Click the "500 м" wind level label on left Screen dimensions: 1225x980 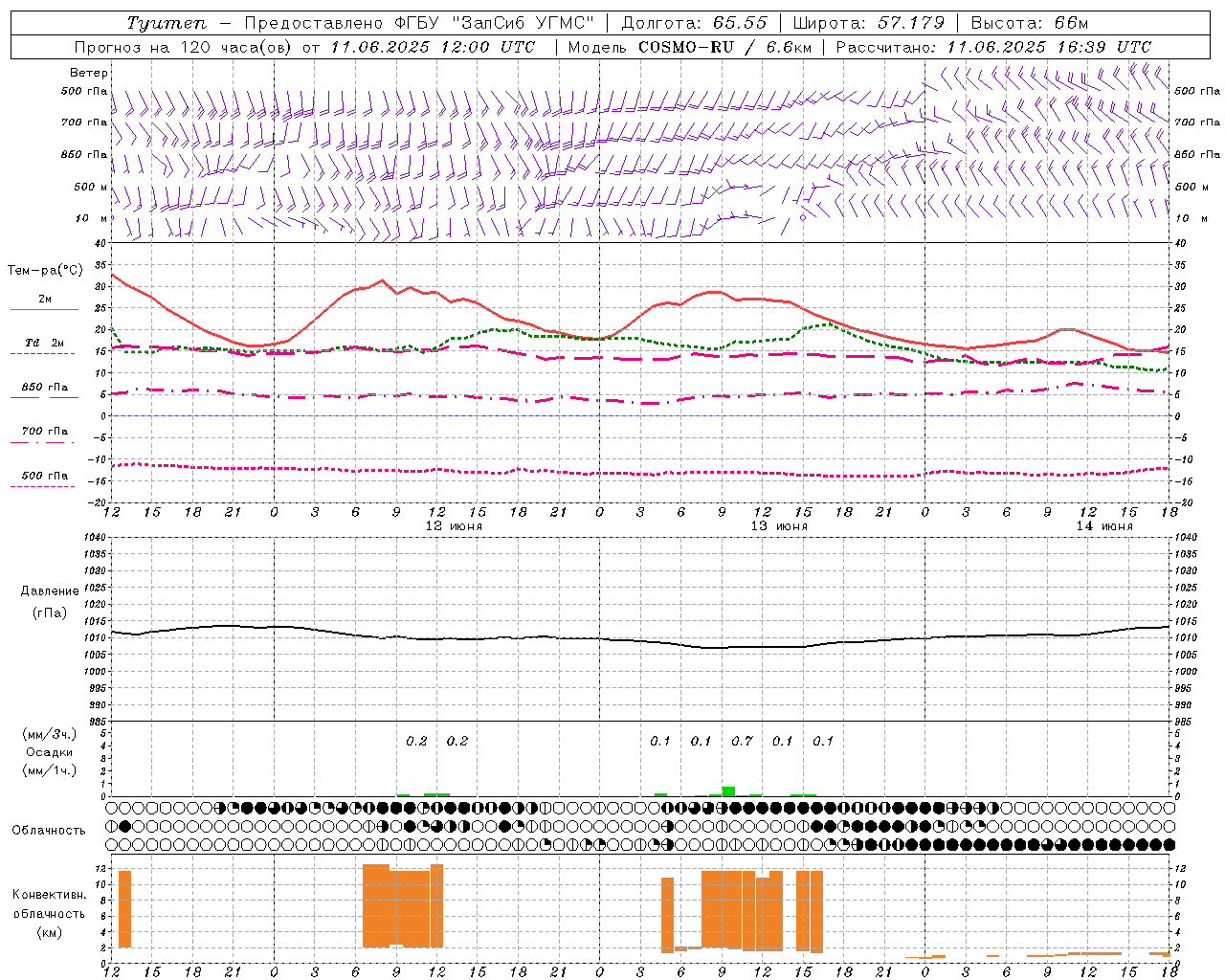point(91,187)
